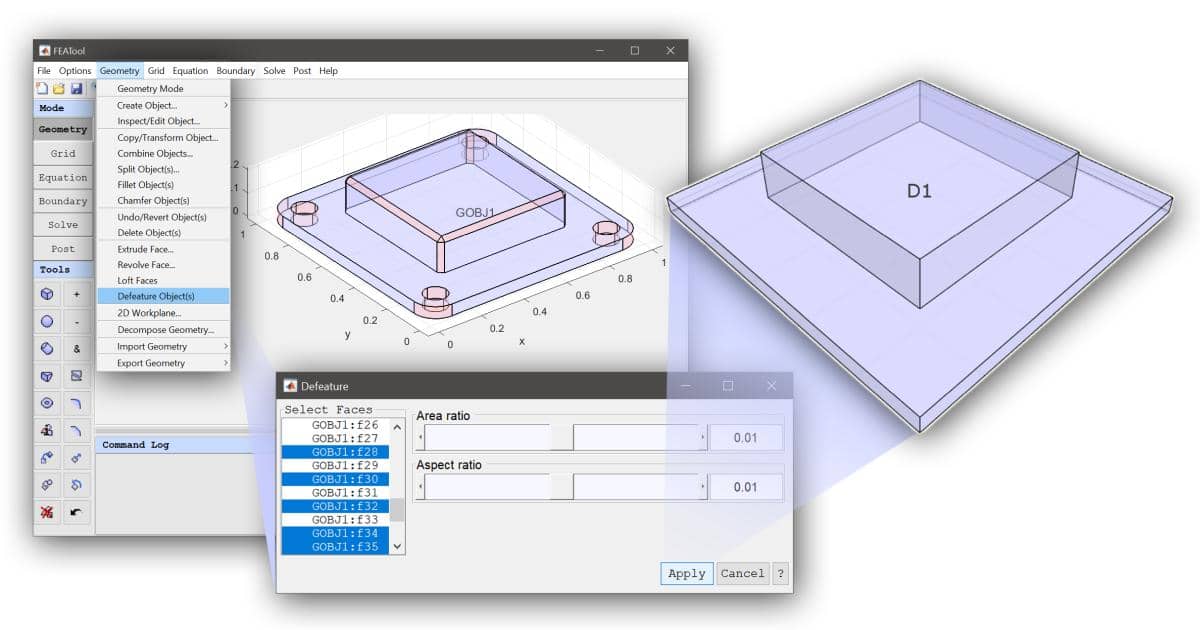Select the cylinder tool icon in Tools
The height and width of the screenshot is (630, 1200).
(x=47, y=349)
